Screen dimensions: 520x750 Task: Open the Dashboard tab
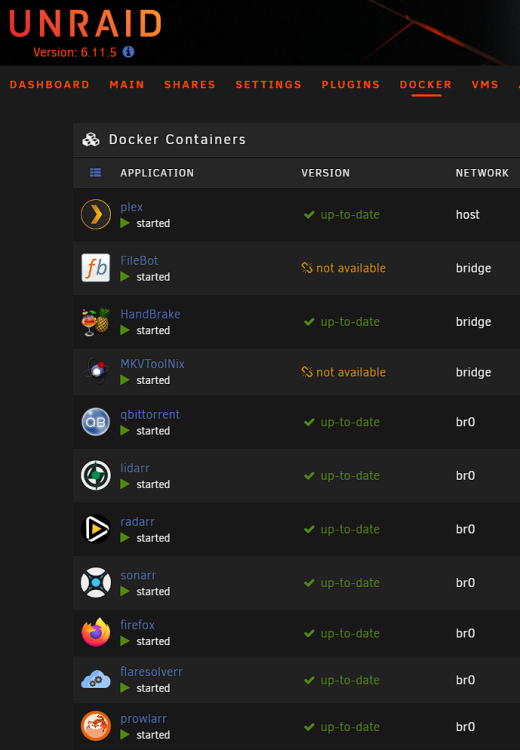pyautogui.click(x=49, y=85)
